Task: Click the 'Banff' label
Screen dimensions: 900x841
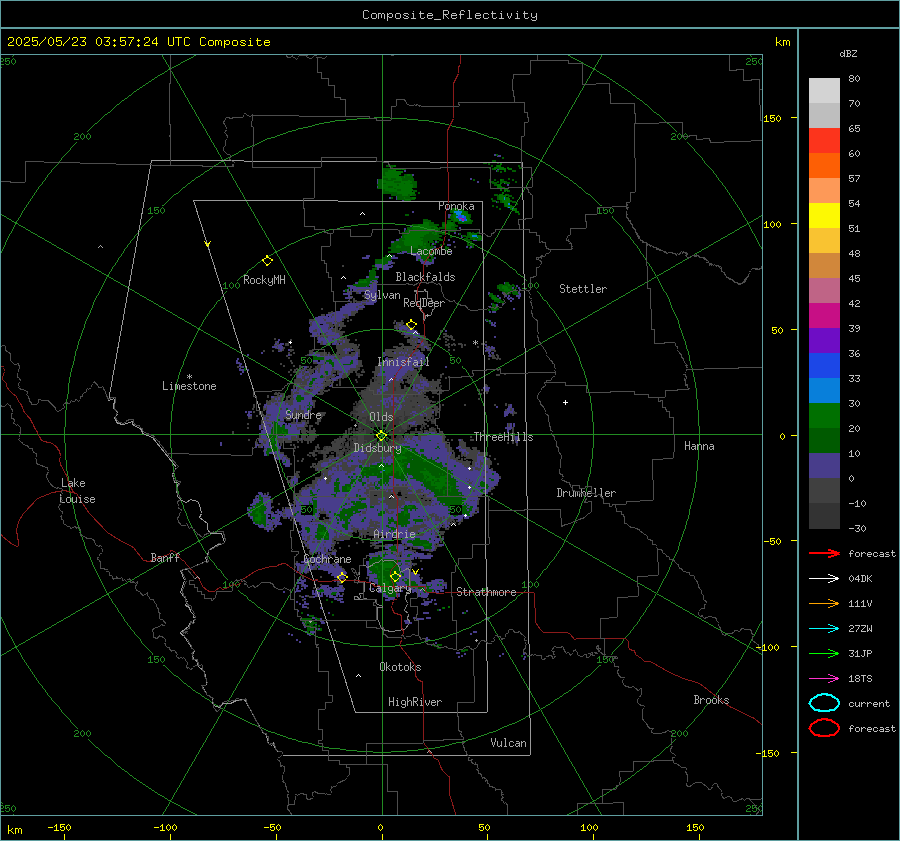Action: (x=165, y=557)
